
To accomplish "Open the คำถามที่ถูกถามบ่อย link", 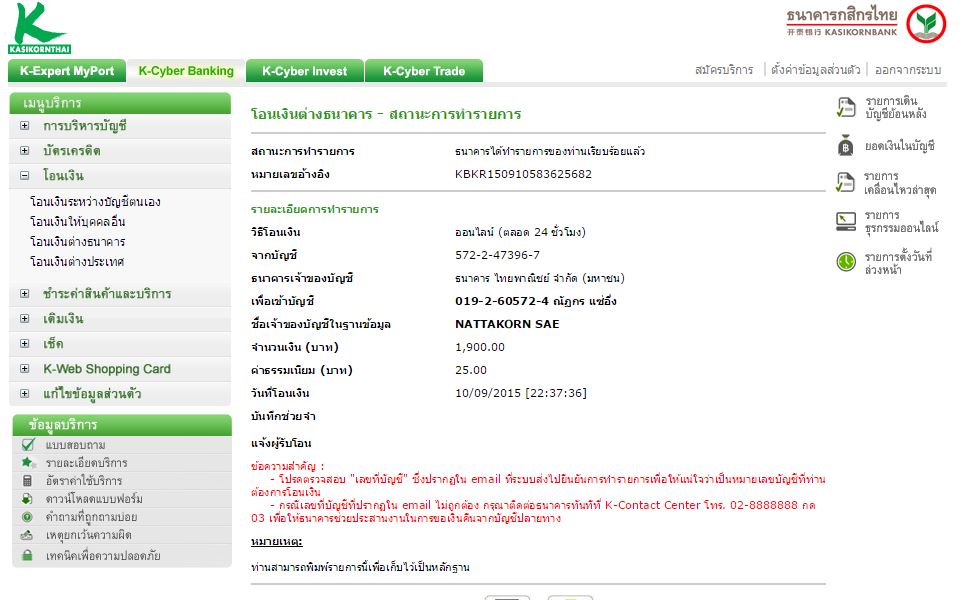I will point(91,517).
